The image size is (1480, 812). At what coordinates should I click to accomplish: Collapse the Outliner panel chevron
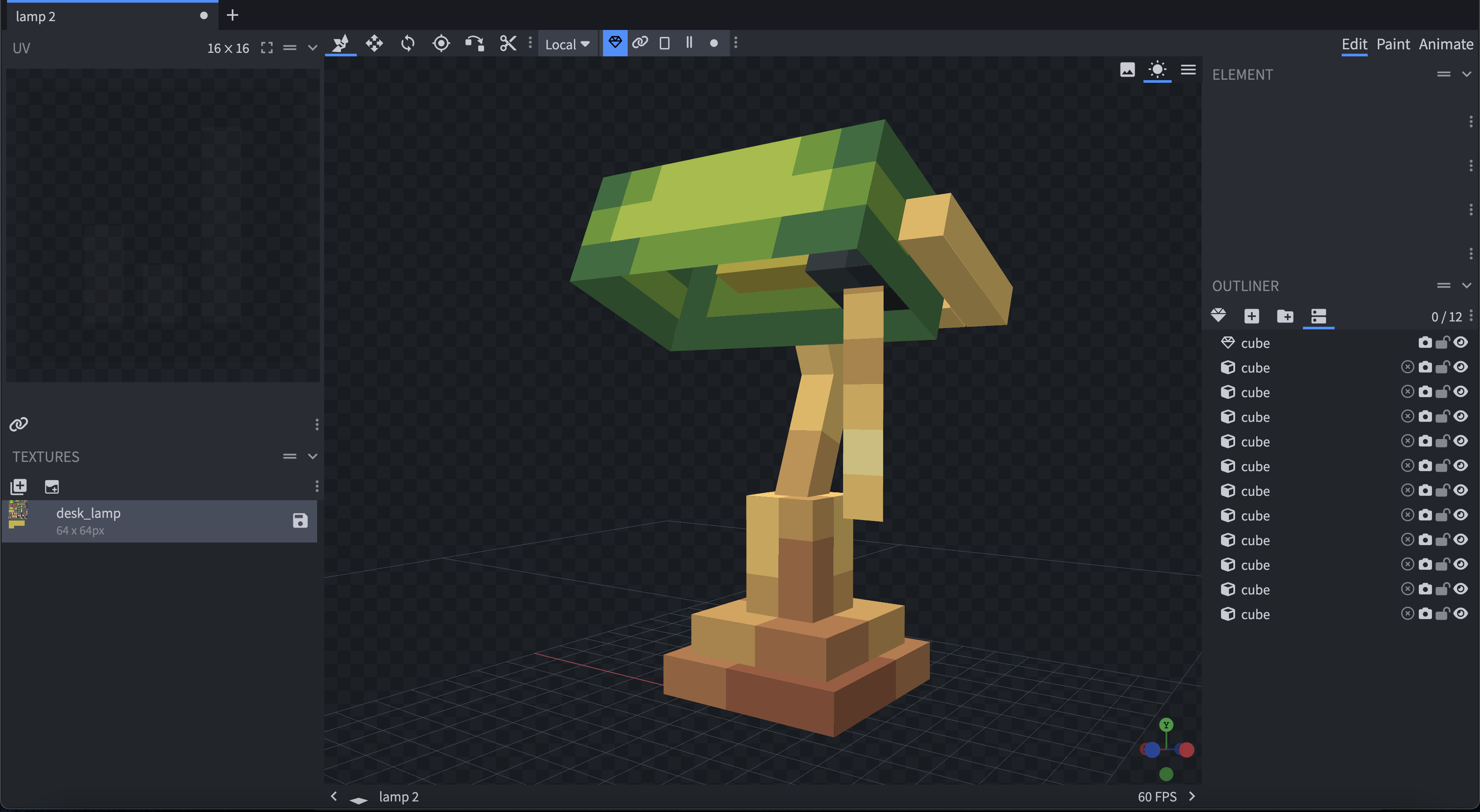pos(1467,285)
